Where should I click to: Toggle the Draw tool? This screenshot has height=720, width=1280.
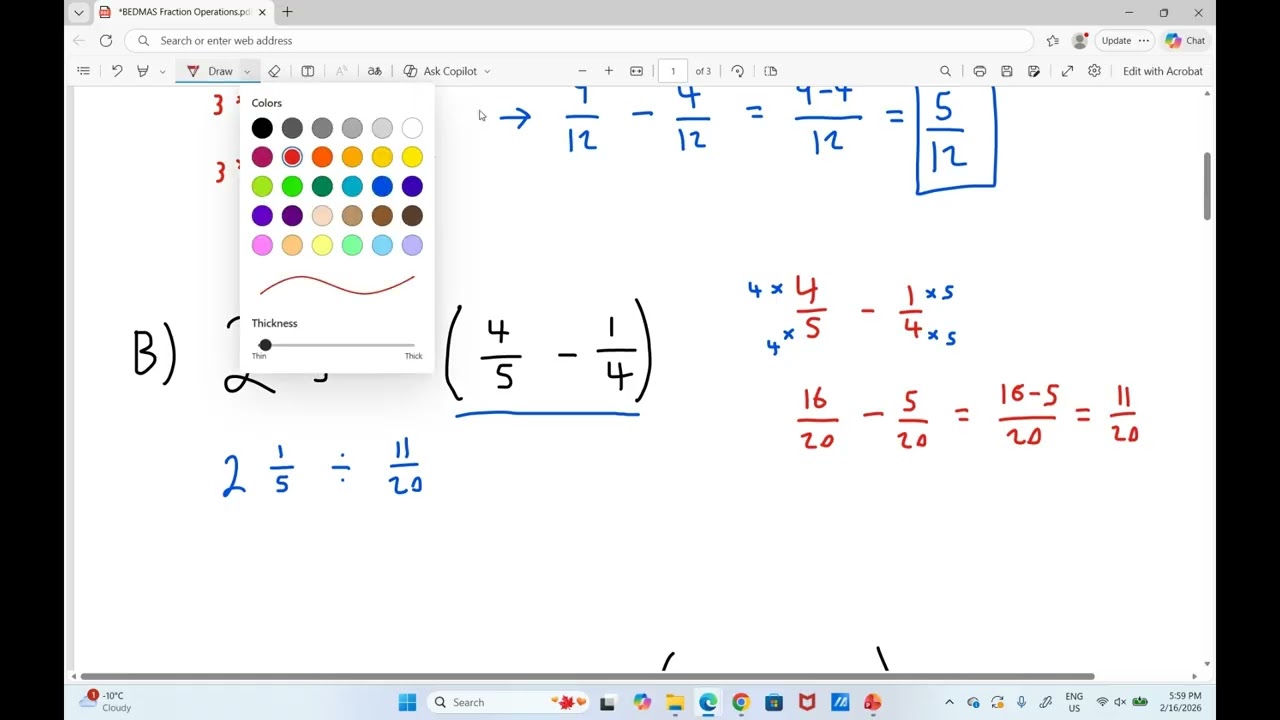click(210, 71)
